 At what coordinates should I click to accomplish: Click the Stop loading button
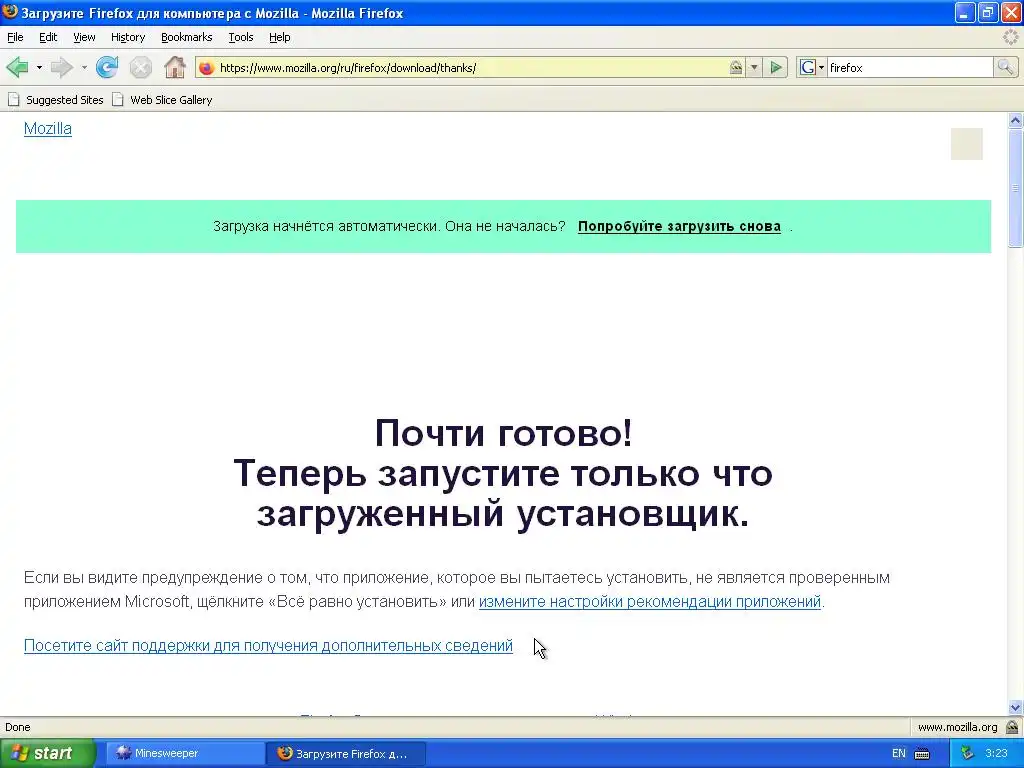coord(140,67)
